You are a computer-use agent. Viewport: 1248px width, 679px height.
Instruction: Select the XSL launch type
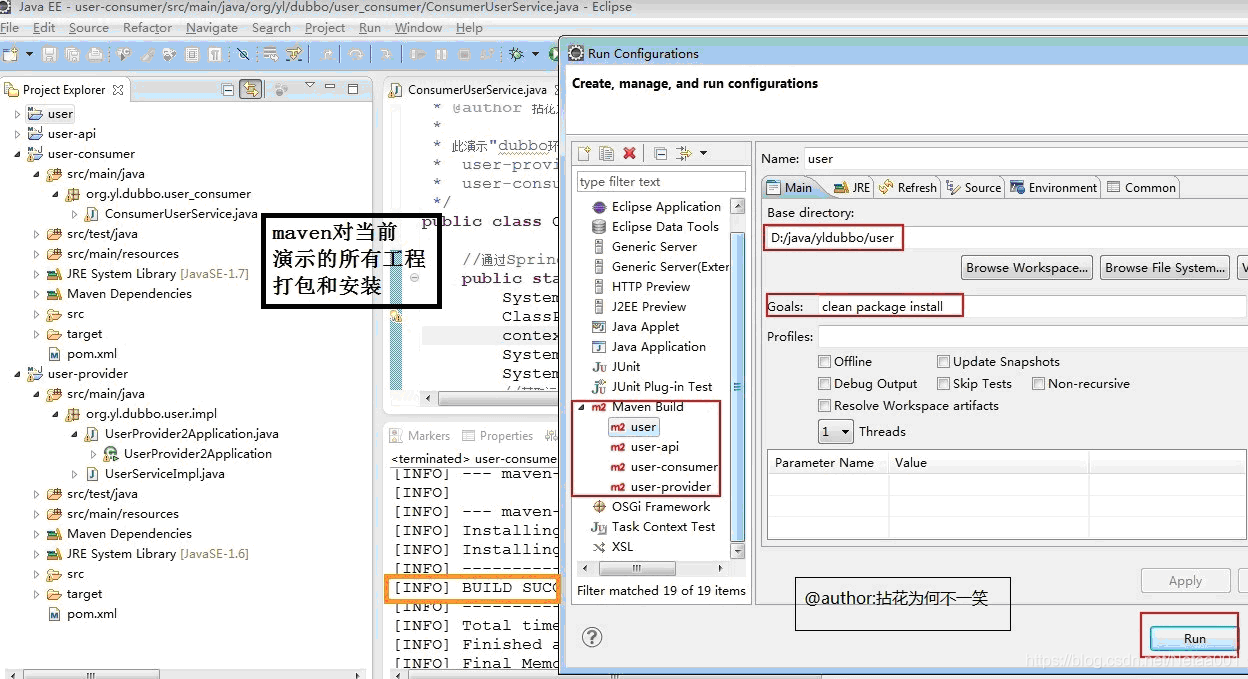612,547
